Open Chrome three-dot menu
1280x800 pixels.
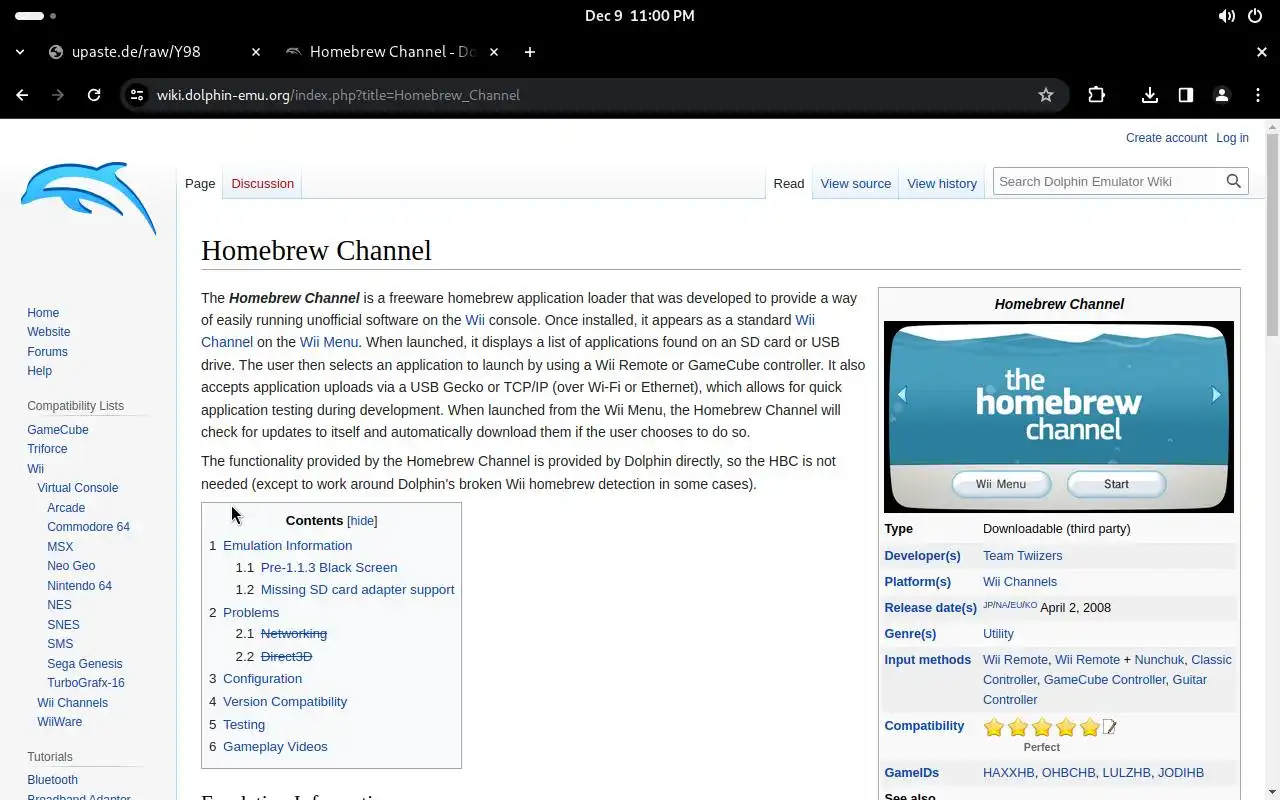1258,95
